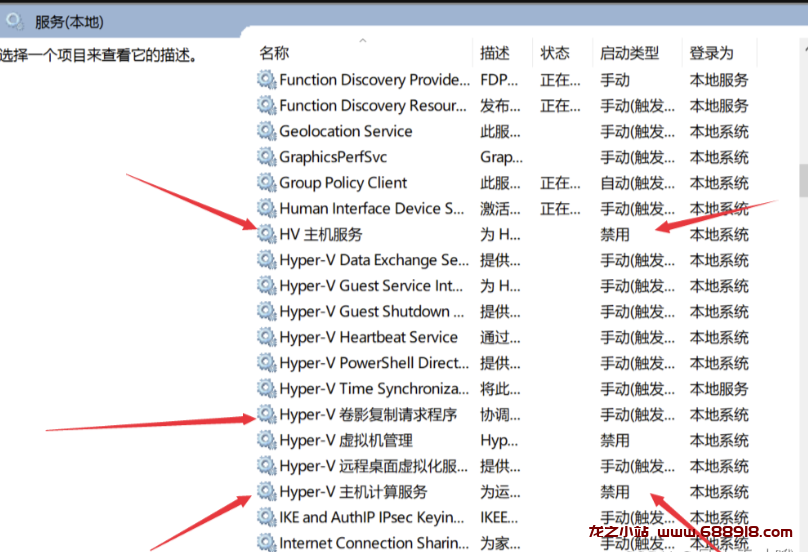Click the 服务(本地) header icon
This screenshot has height=552, width=808.
pos(14,22)
